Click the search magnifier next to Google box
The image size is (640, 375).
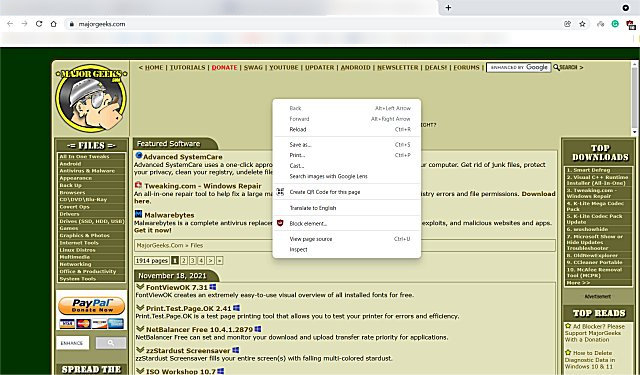(556, 67)
